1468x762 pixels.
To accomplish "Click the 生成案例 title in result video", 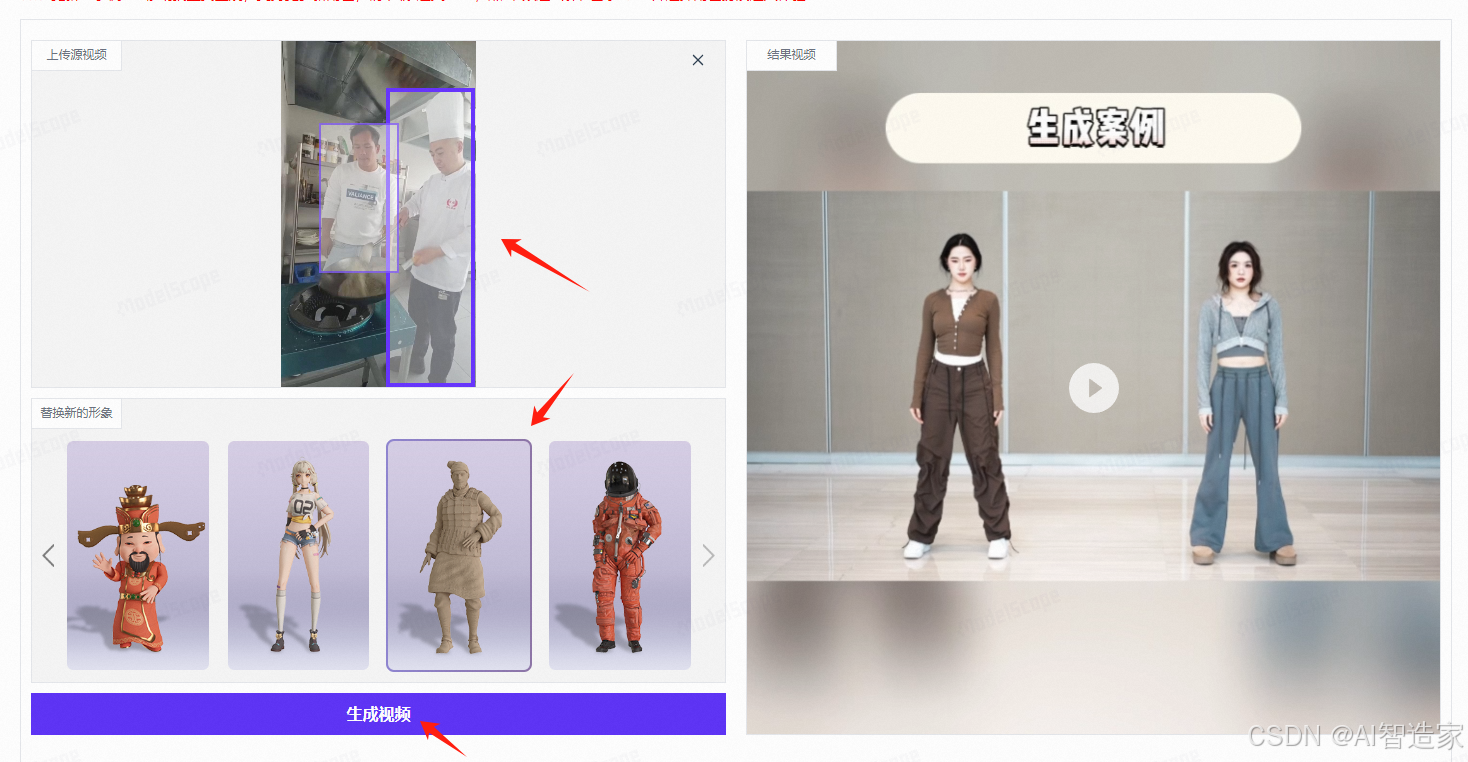I will coord(1094,128).
